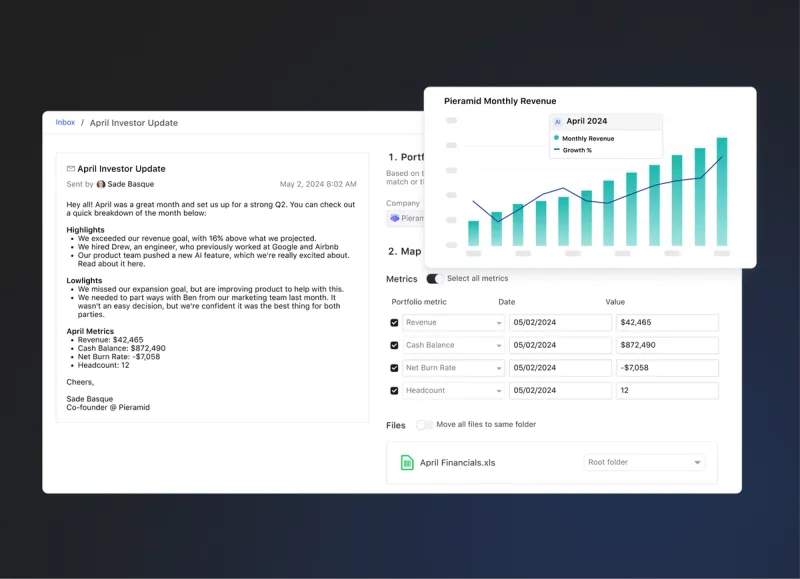Viewport: 800px width, 579px height.
Task: Enable Move all files to same folder
Action: click(425, 425)
